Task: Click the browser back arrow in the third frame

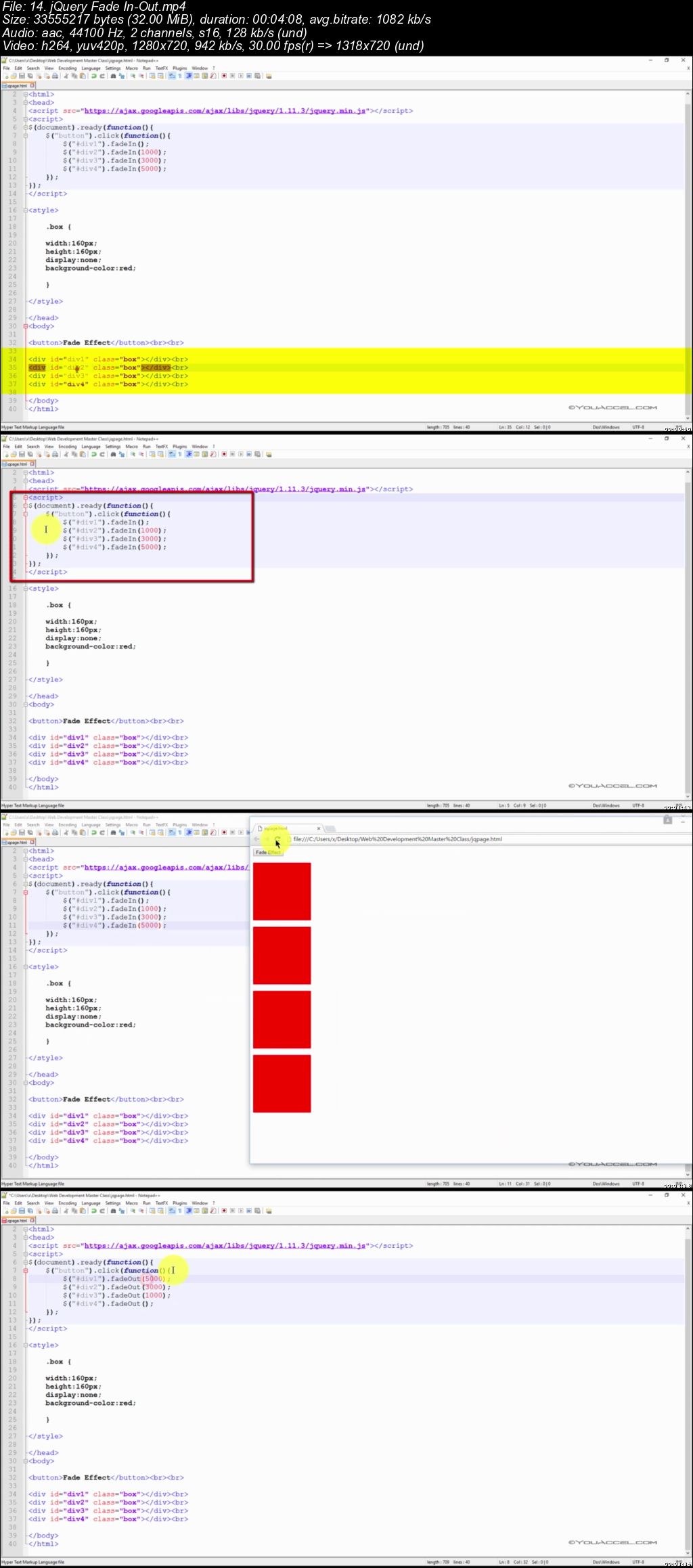Action: pyautogui.click(x=256, y=839)
